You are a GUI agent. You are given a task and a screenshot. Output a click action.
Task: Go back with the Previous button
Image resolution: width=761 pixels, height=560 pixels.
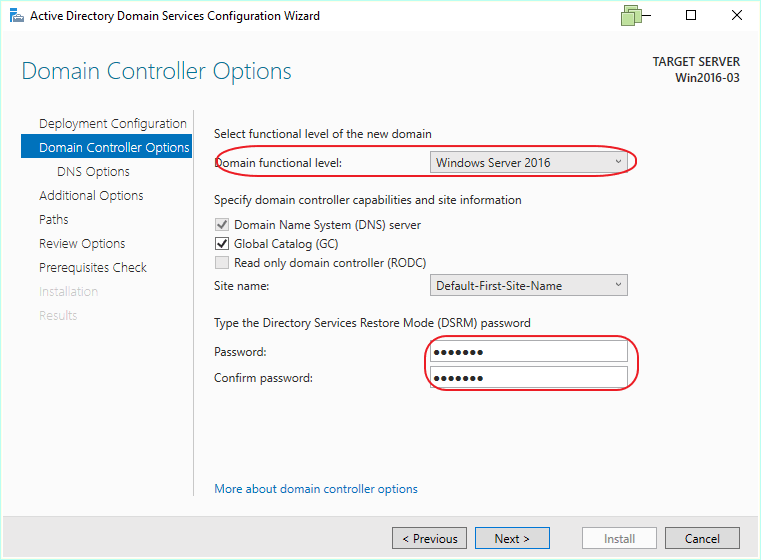click(430, 539)
